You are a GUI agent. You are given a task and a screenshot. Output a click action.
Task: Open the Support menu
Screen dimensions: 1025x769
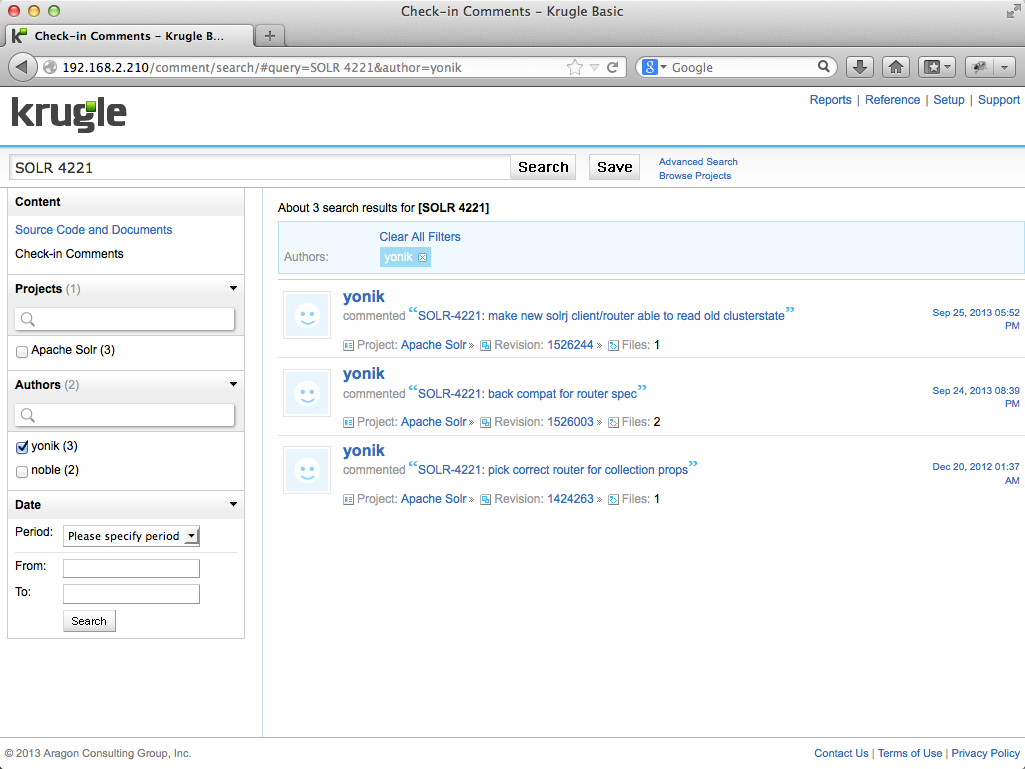(998, 100)
